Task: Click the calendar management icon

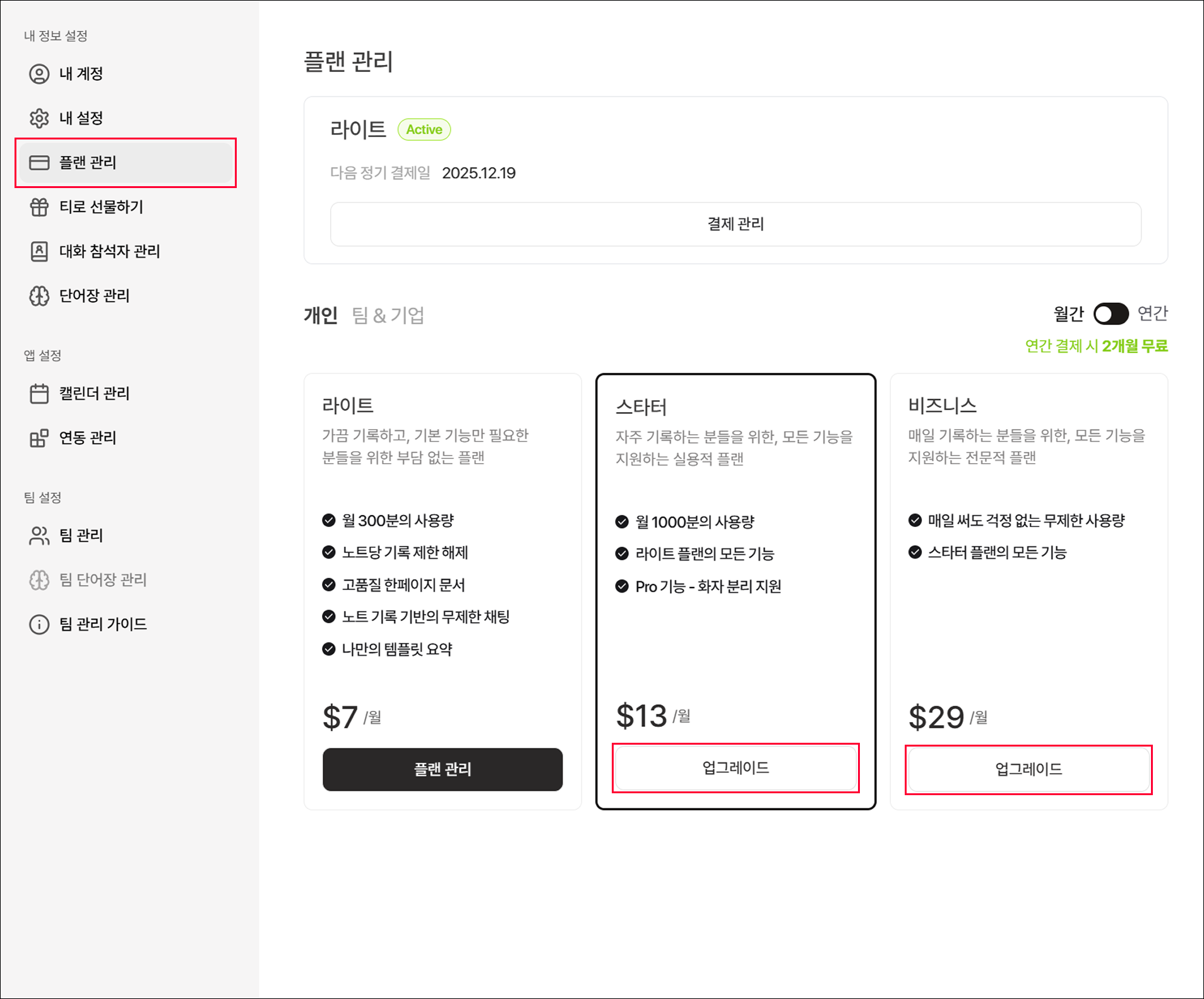Action: pyautogui.click(x=39, y=394)
